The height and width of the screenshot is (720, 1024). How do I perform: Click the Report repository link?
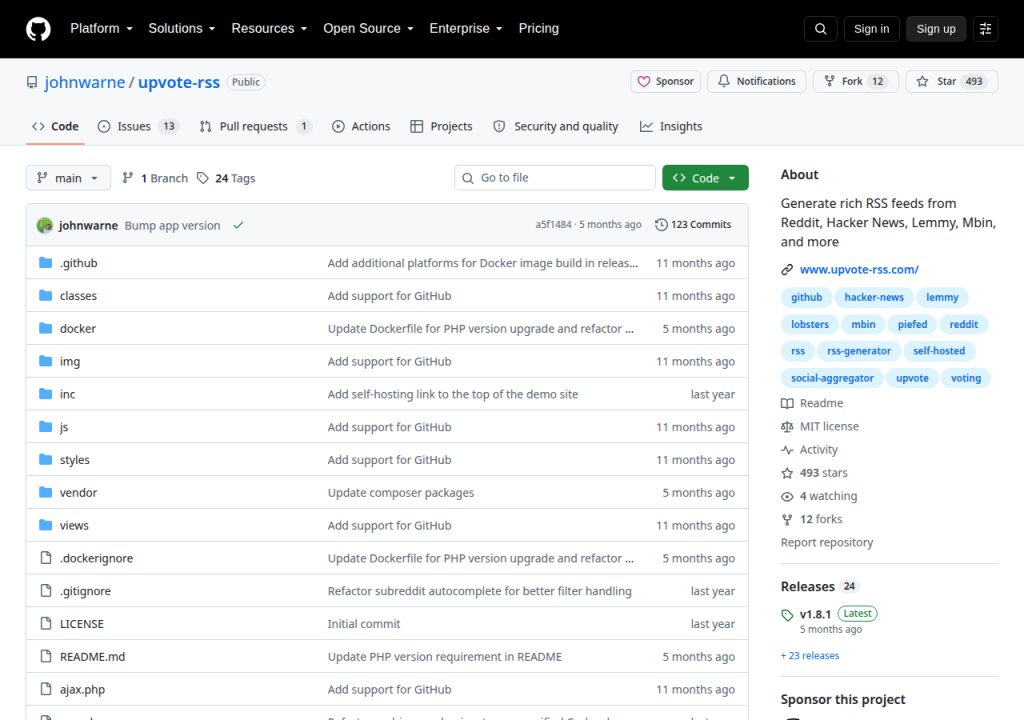coord(827,543)
